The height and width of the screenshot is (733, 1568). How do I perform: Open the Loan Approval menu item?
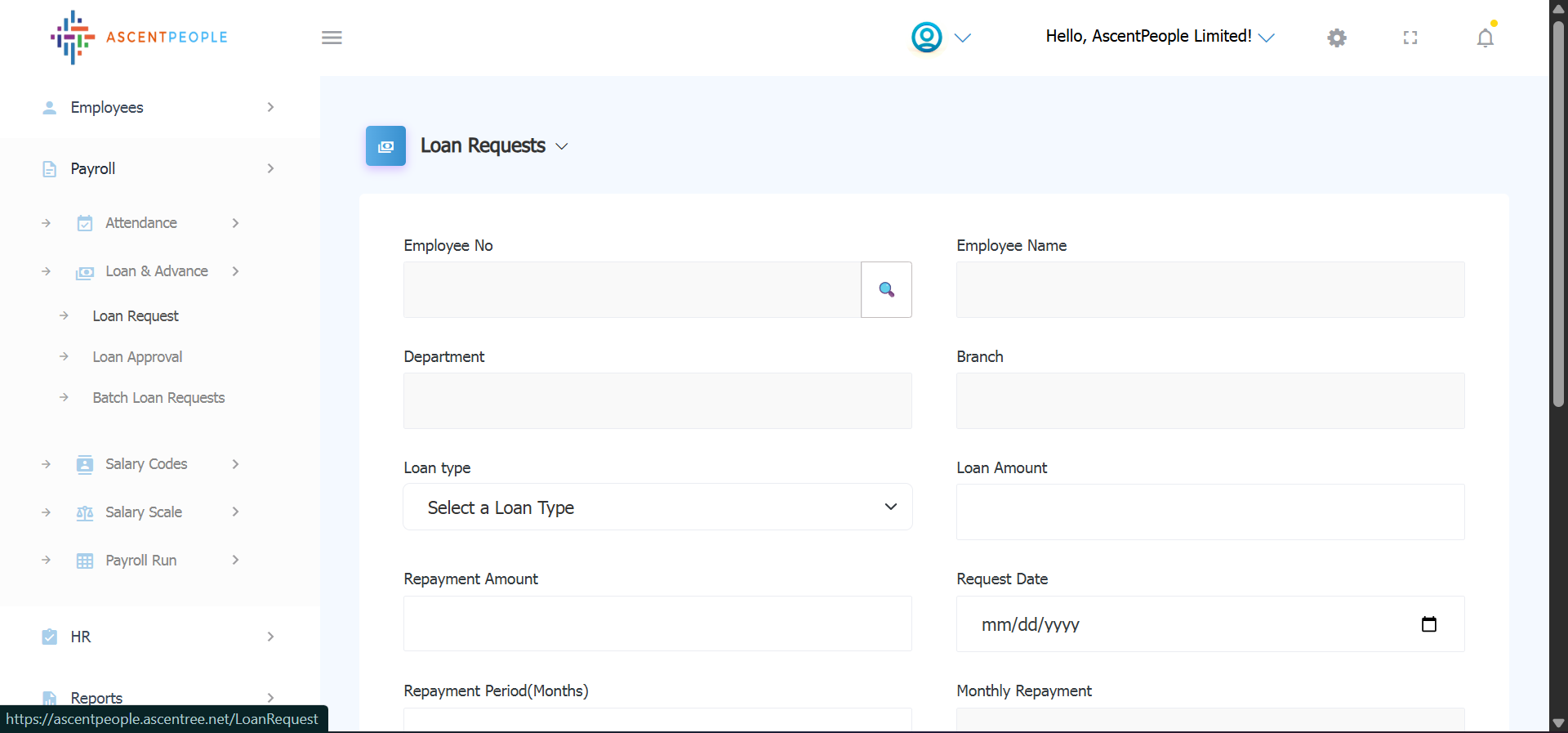(137, 357)
